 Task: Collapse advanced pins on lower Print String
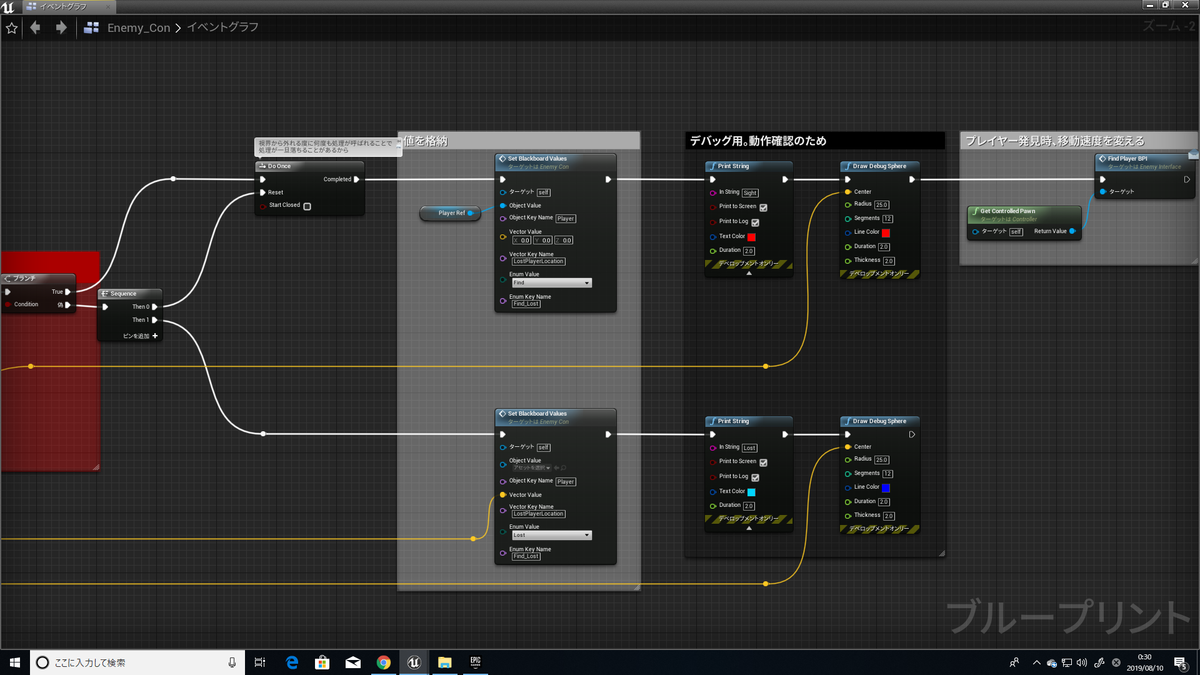click(x=748, y=527)
